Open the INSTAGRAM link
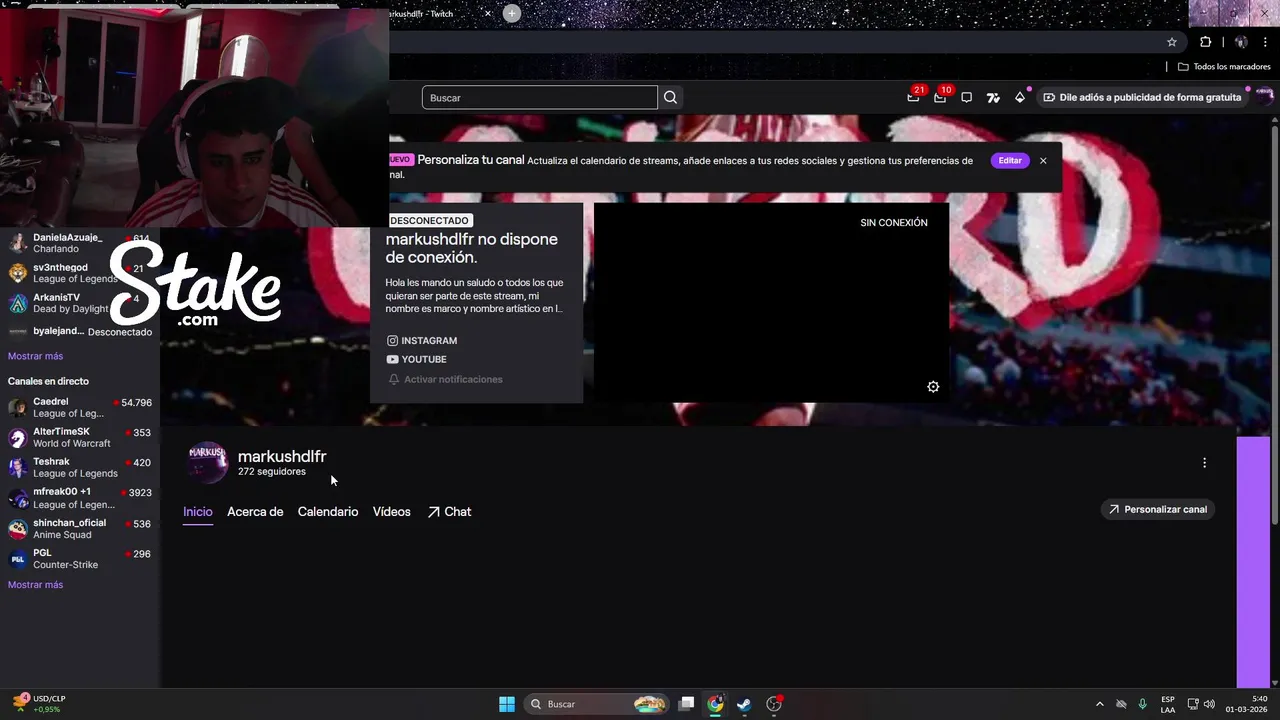 tap(422, 341)
